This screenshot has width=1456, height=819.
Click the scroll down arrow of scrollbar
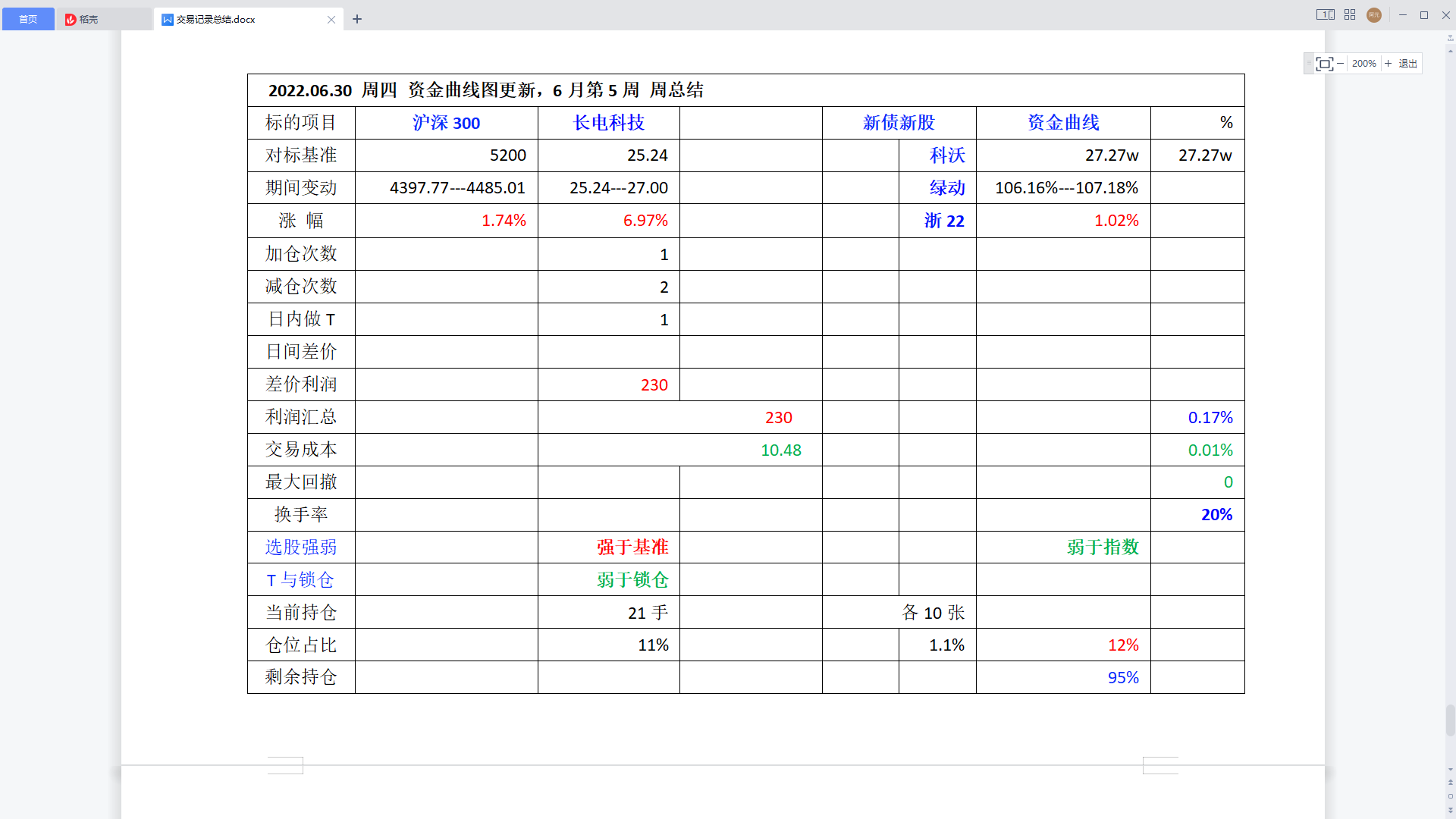point(1450,770)
